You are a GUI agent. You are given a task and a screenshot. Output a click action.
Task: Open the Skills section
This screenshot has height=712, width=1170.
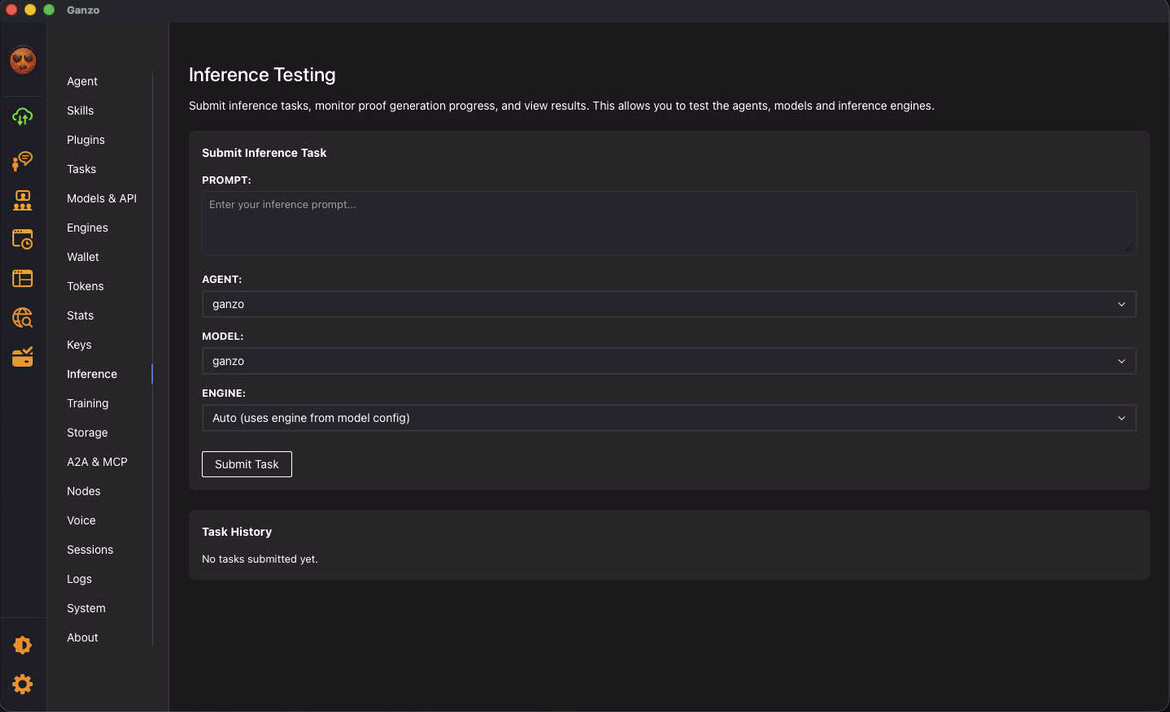[80, 110]
